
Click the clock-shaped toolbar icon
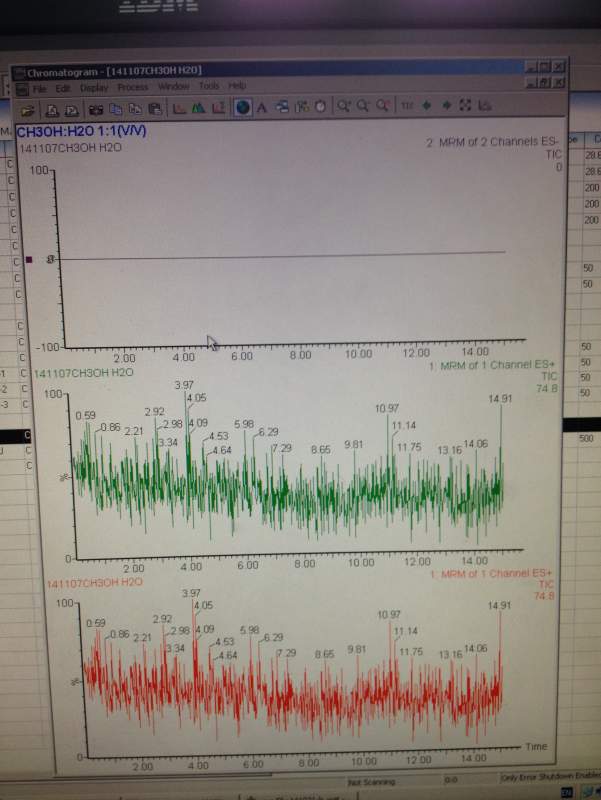(x=320, y=106)
